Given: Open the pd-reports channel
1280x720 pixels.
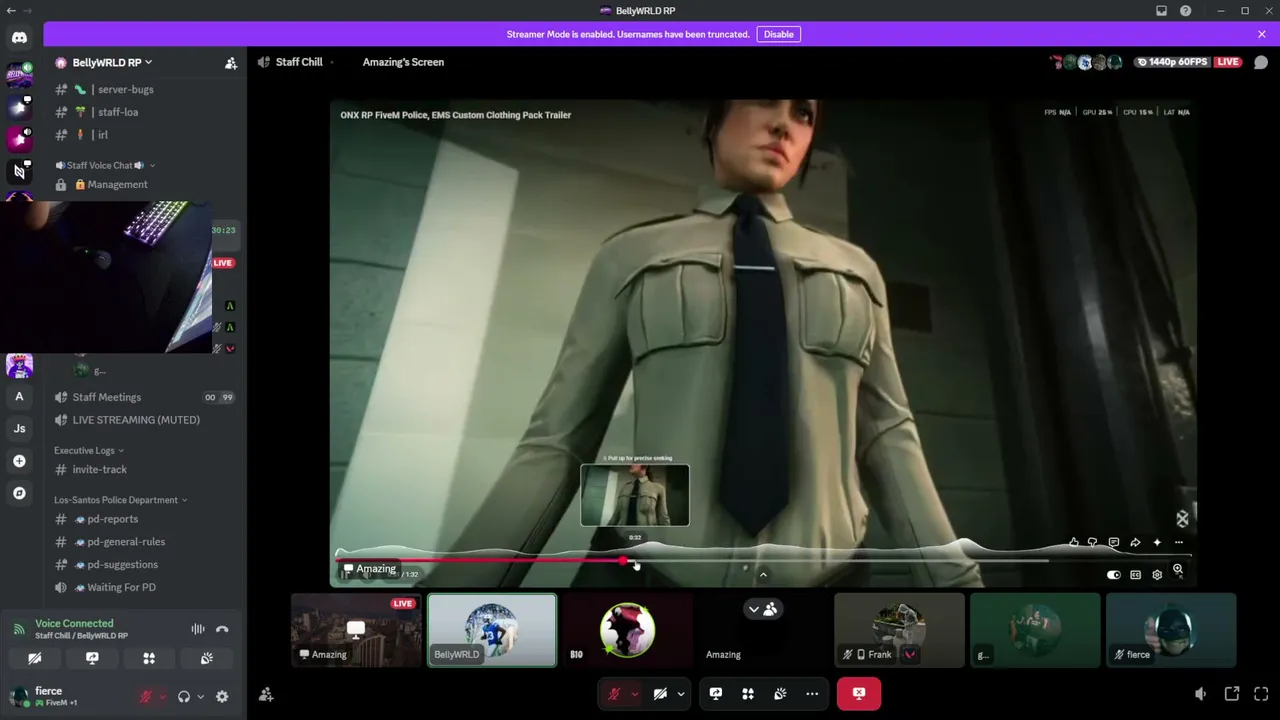Looking at the screenshot, I should [x=145, y=519].
